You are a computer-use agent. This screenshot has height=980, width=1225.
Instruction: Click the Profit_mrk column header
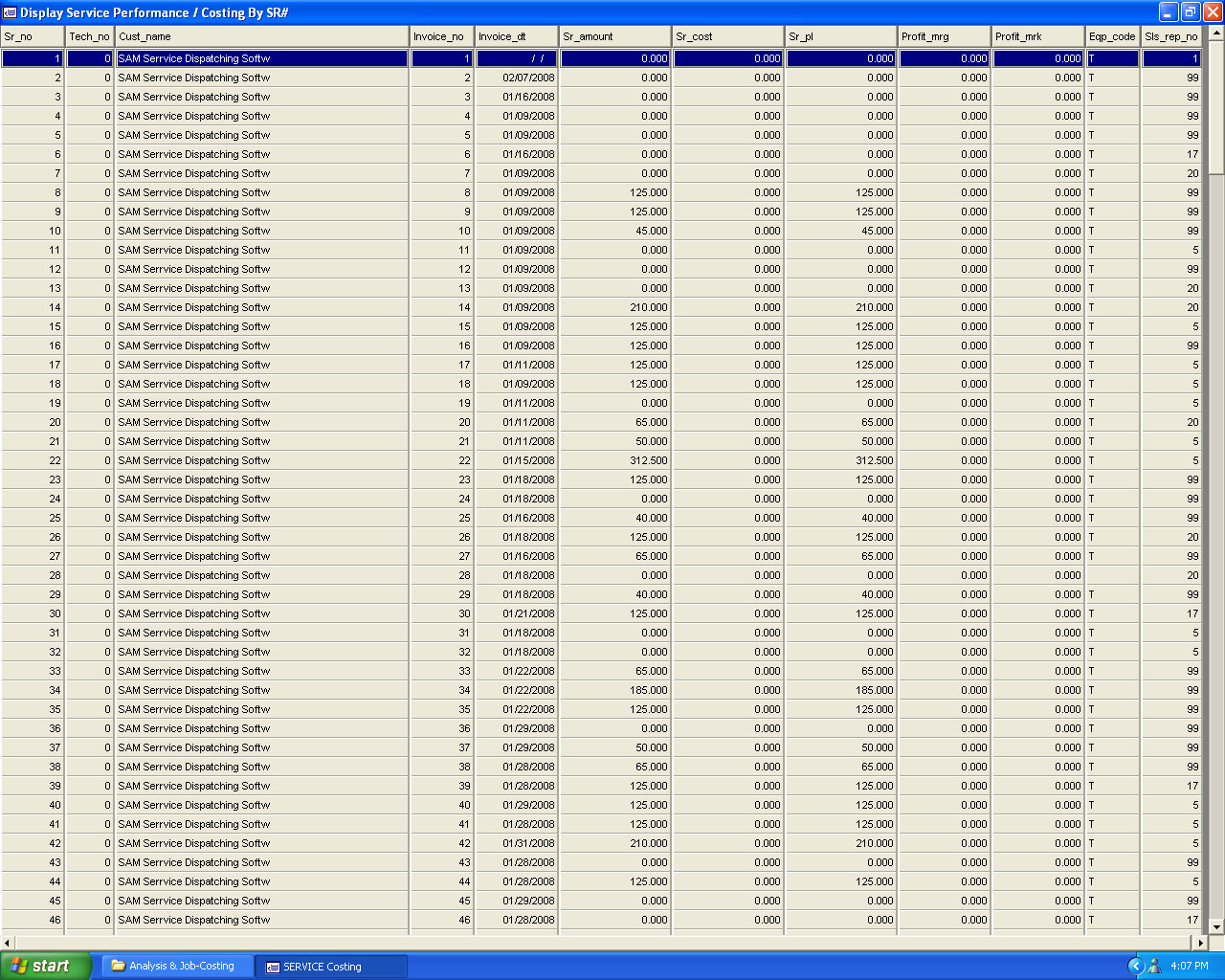pos(1038,36)
